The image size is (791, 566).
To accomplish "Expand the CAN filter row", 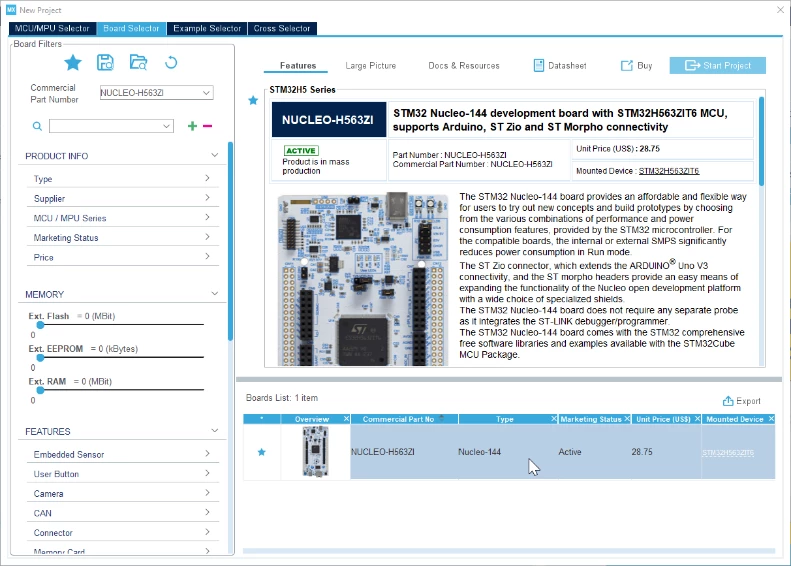I will pyautogui.click(x=123, y=513).
